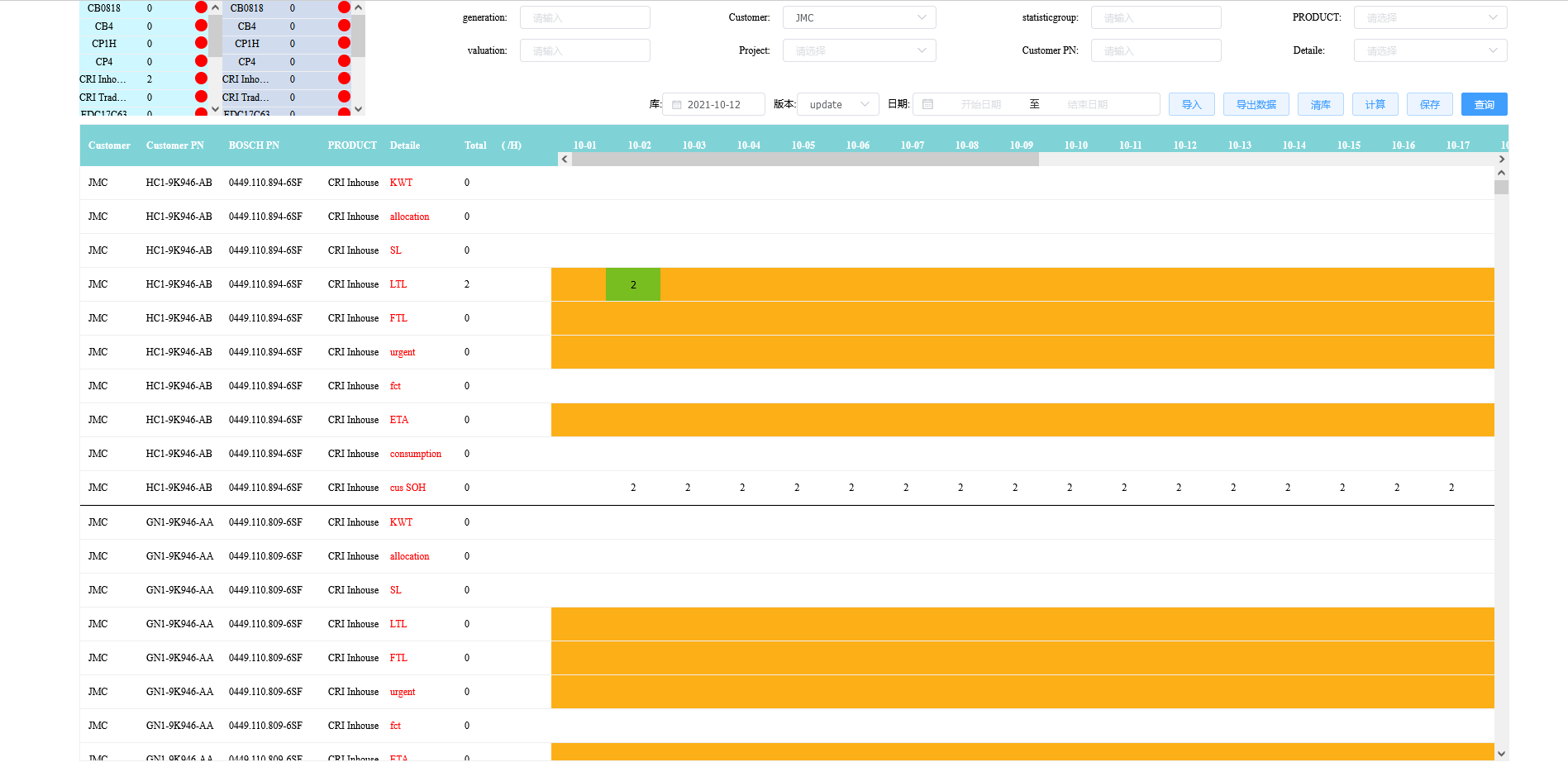Viewport: 1568px width, 767px height.
Task: Click fct detail of GN1-9K946-AA
Action: click(x=395, y=726)
